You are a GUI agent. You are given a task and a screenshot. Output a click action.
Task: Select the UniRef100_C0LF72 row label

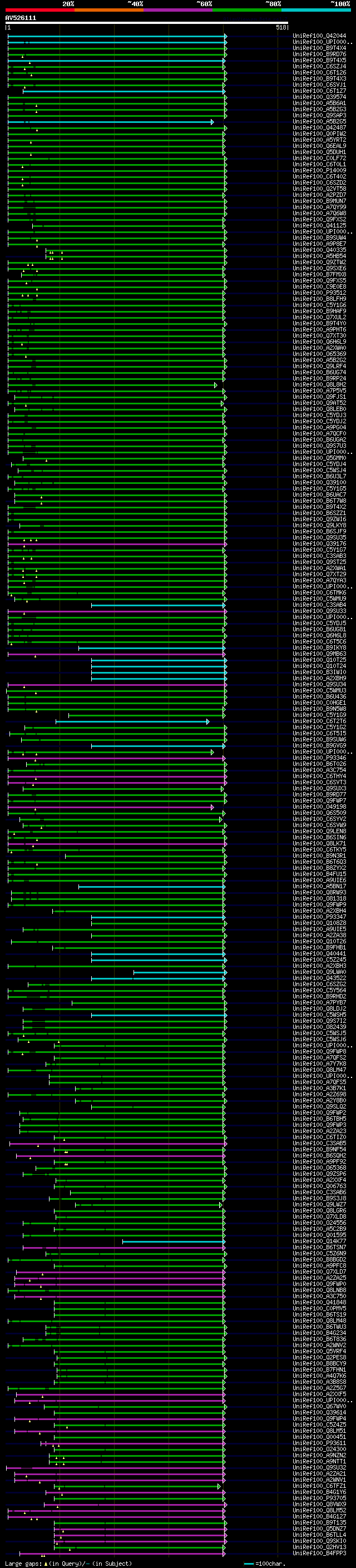(319, 159)
